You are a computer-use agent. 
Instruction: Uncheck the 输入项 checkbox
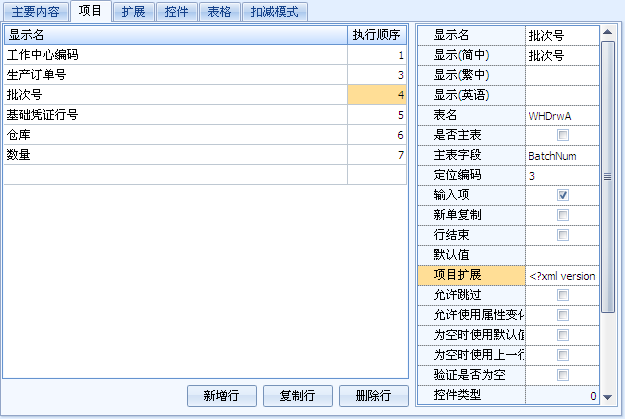point(563,195)
